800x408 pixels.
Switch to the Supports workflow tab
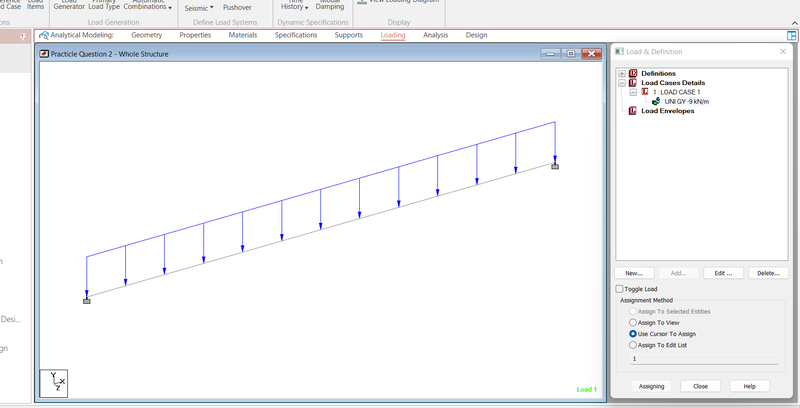click(349, 35)
